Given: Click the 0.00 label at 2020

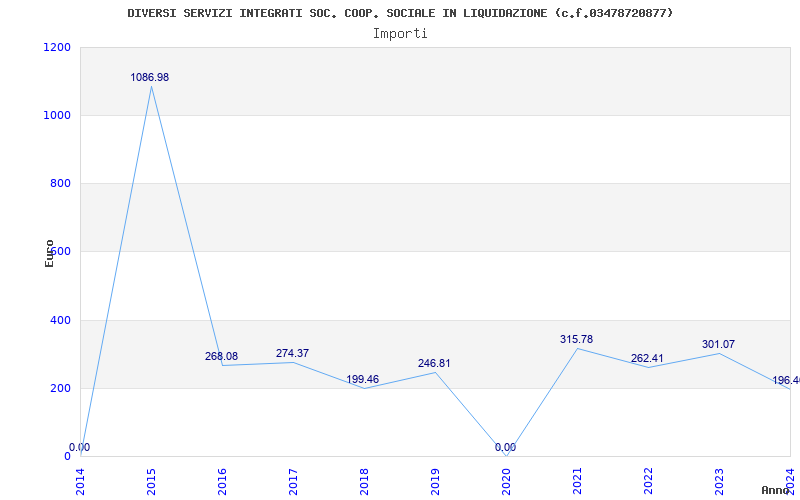Looking at the screenshot, I should (x=505, y=447).
